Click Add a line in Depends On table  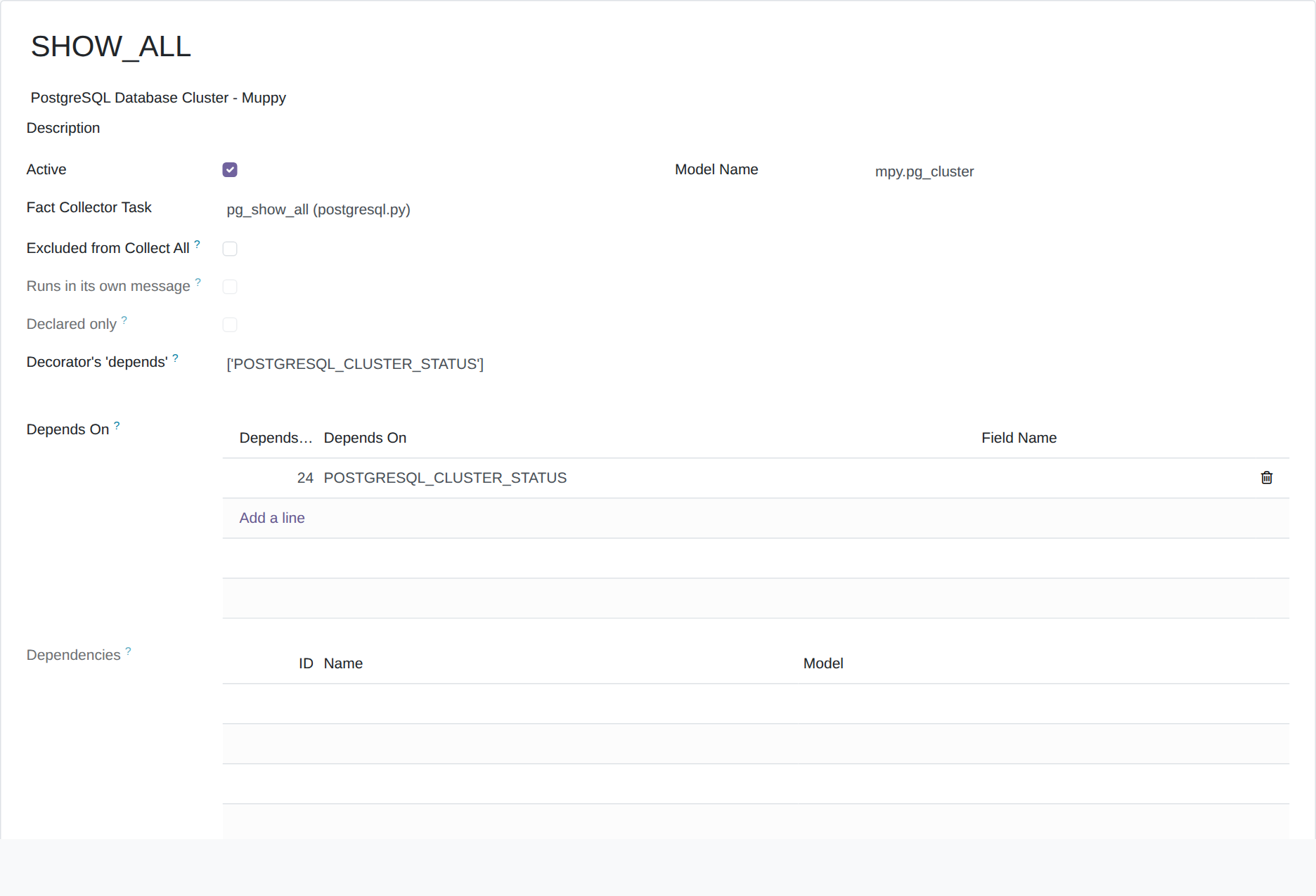point(272,518)
